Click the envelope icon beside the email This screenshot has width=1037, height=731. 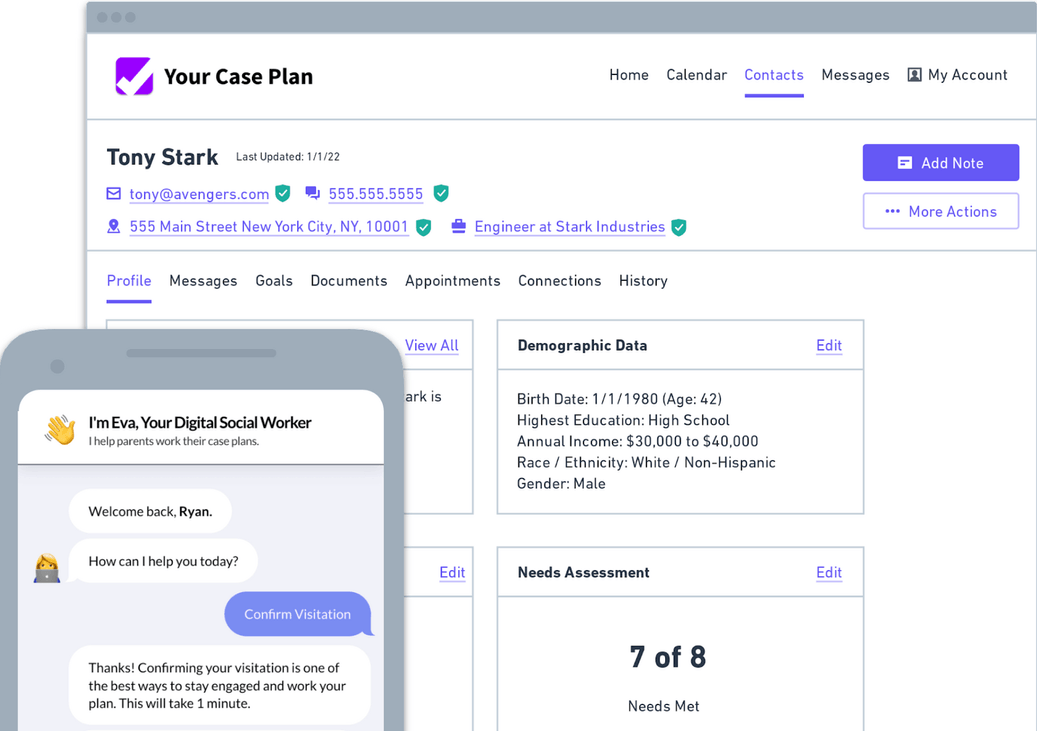[x=114, y=193]
